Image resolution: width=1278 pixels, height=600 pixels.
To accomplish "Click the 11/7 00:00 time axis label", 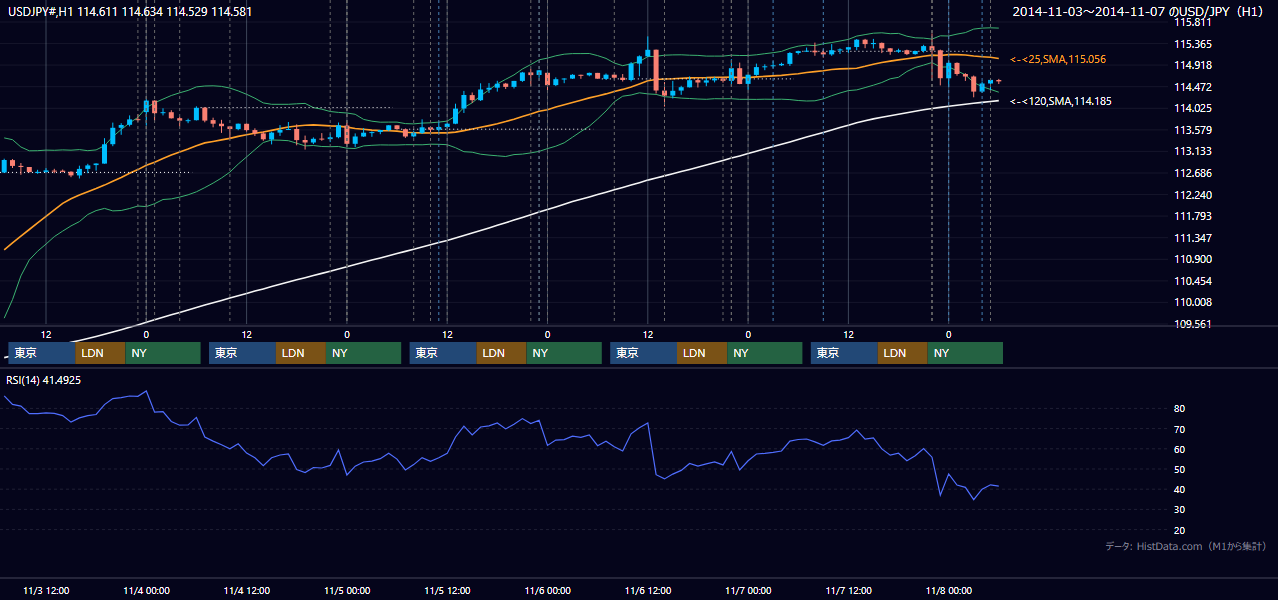I will point(748,590).
